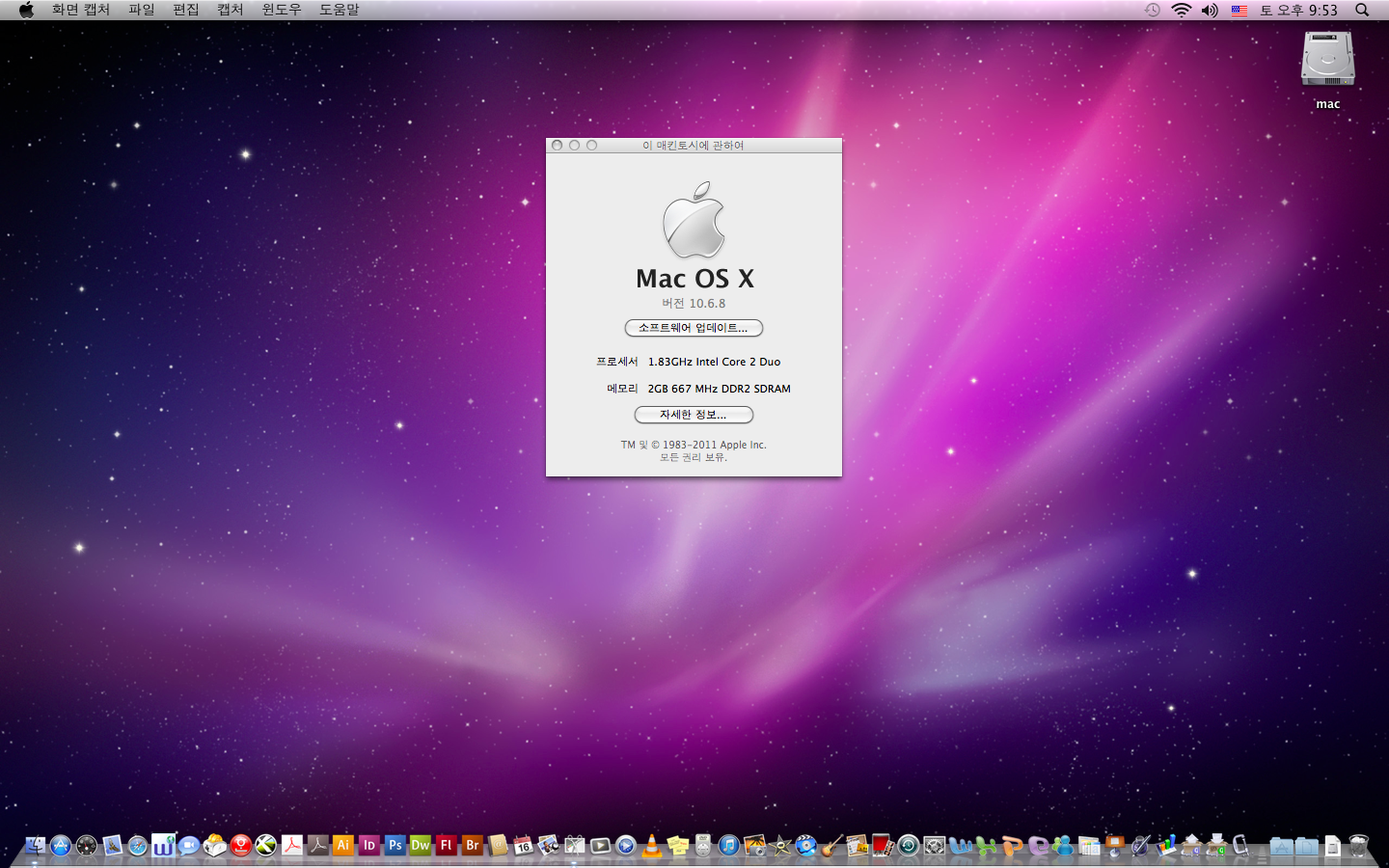Click the 자세한 정보... button

(x=694, y=415)
